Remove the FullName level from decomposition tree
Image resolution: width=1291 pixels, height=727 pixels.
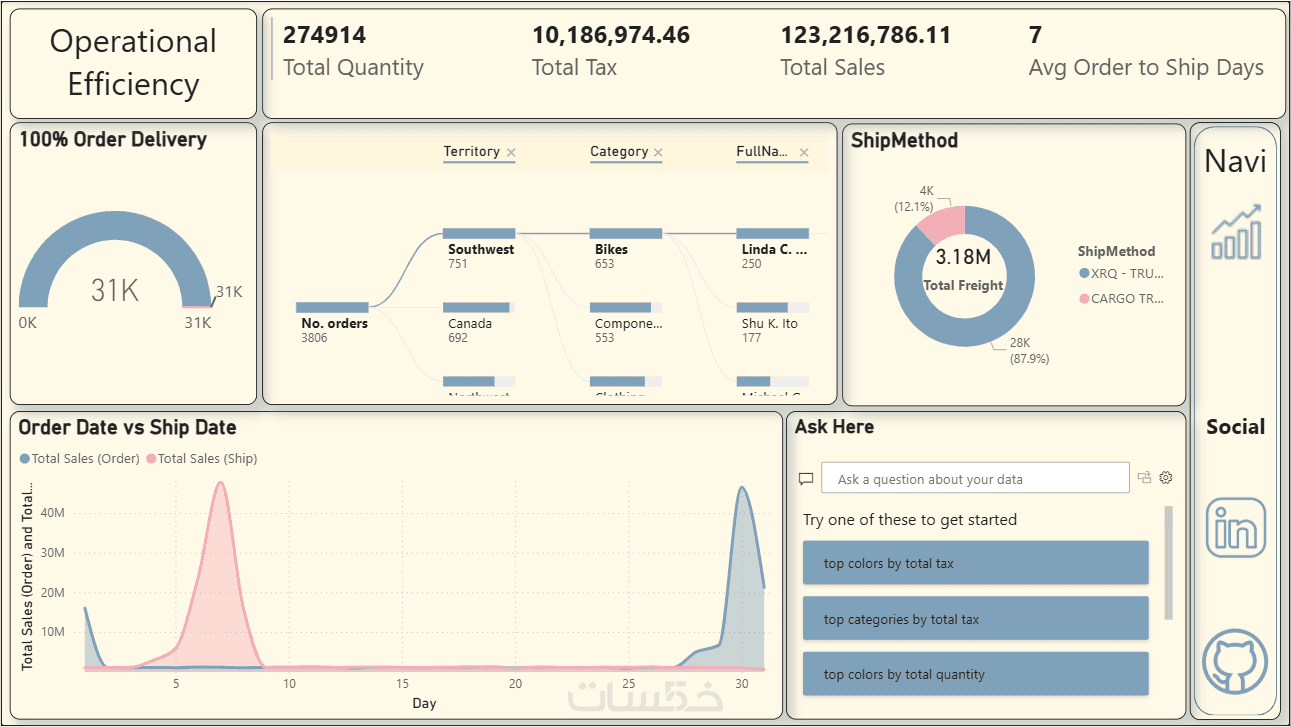(804, 153)
